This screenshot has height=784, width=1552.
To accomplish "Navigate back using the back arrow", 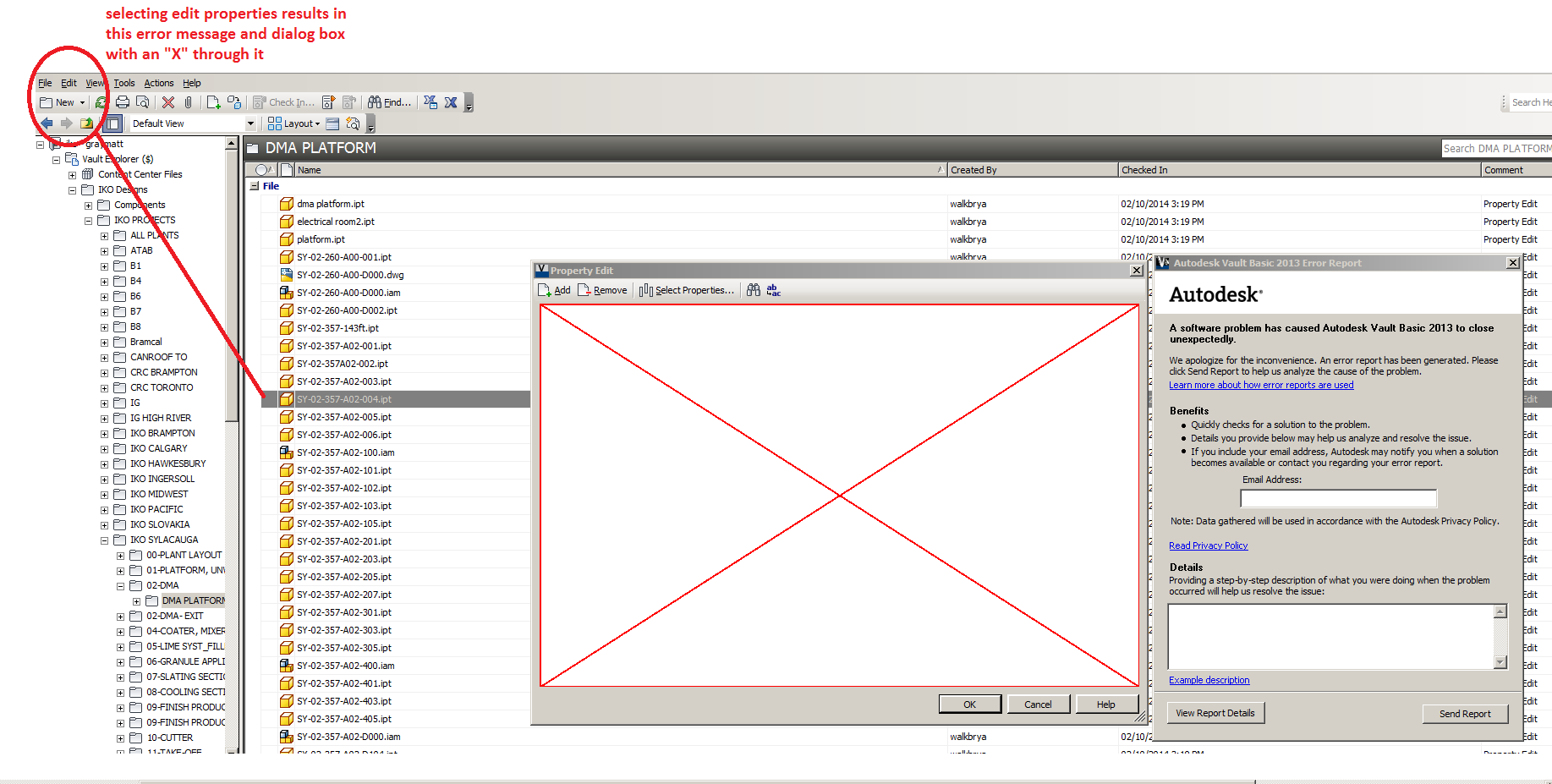I will (47, 121).
